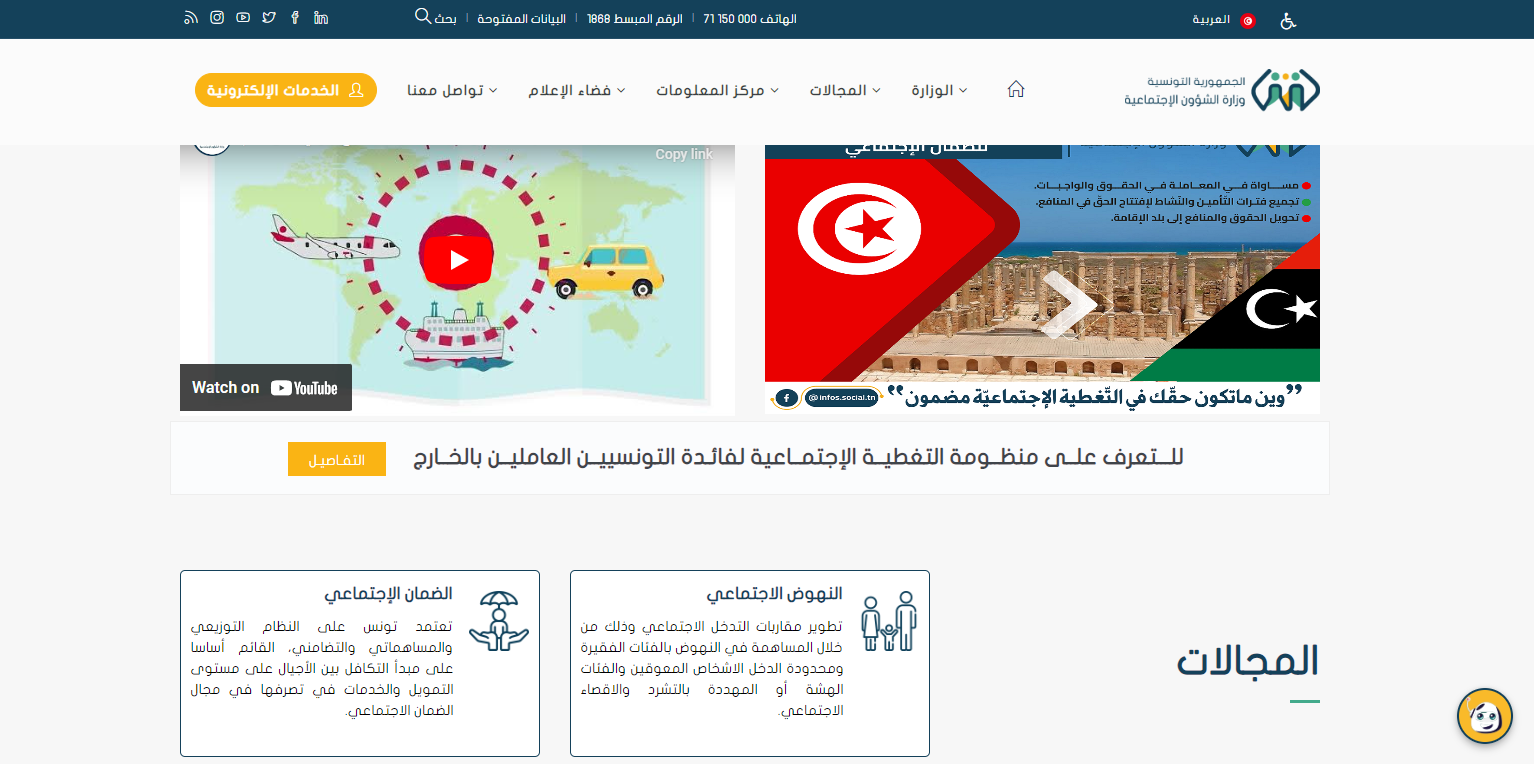Open the مركز المعلومات dropdown
This screenshot has height=764, width=1534.
click(716, 90)
